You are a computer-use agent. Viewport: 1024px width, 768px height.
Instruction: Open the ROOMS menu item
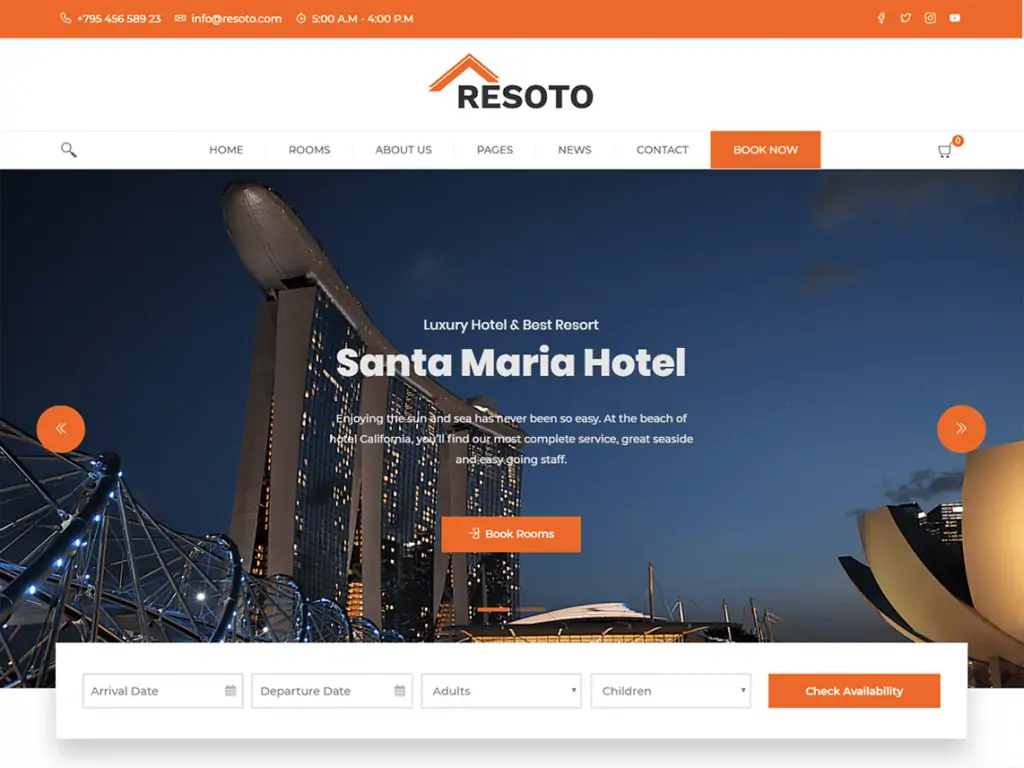[310, 150]
